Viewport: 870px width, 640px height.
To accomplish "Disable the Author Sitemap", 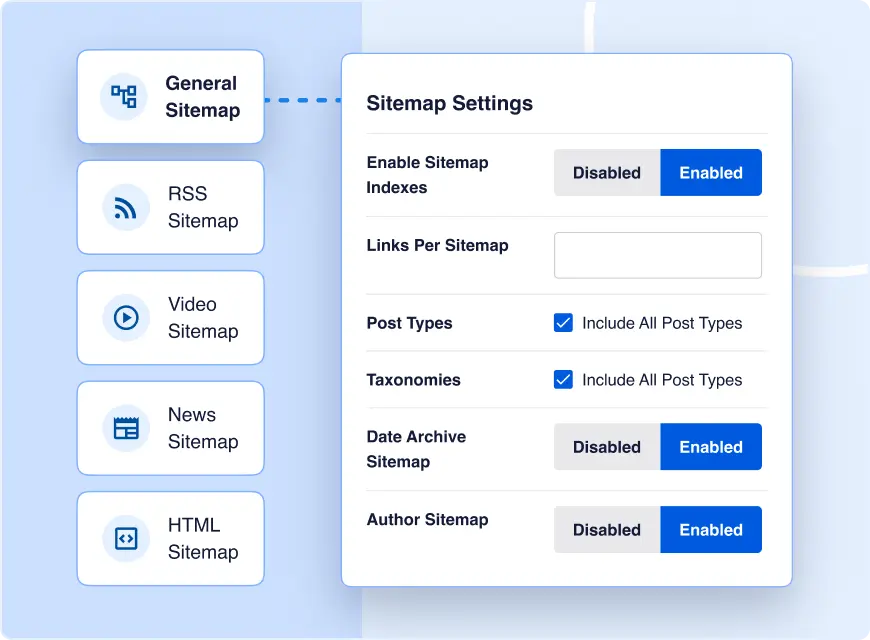I will (606, 529).
